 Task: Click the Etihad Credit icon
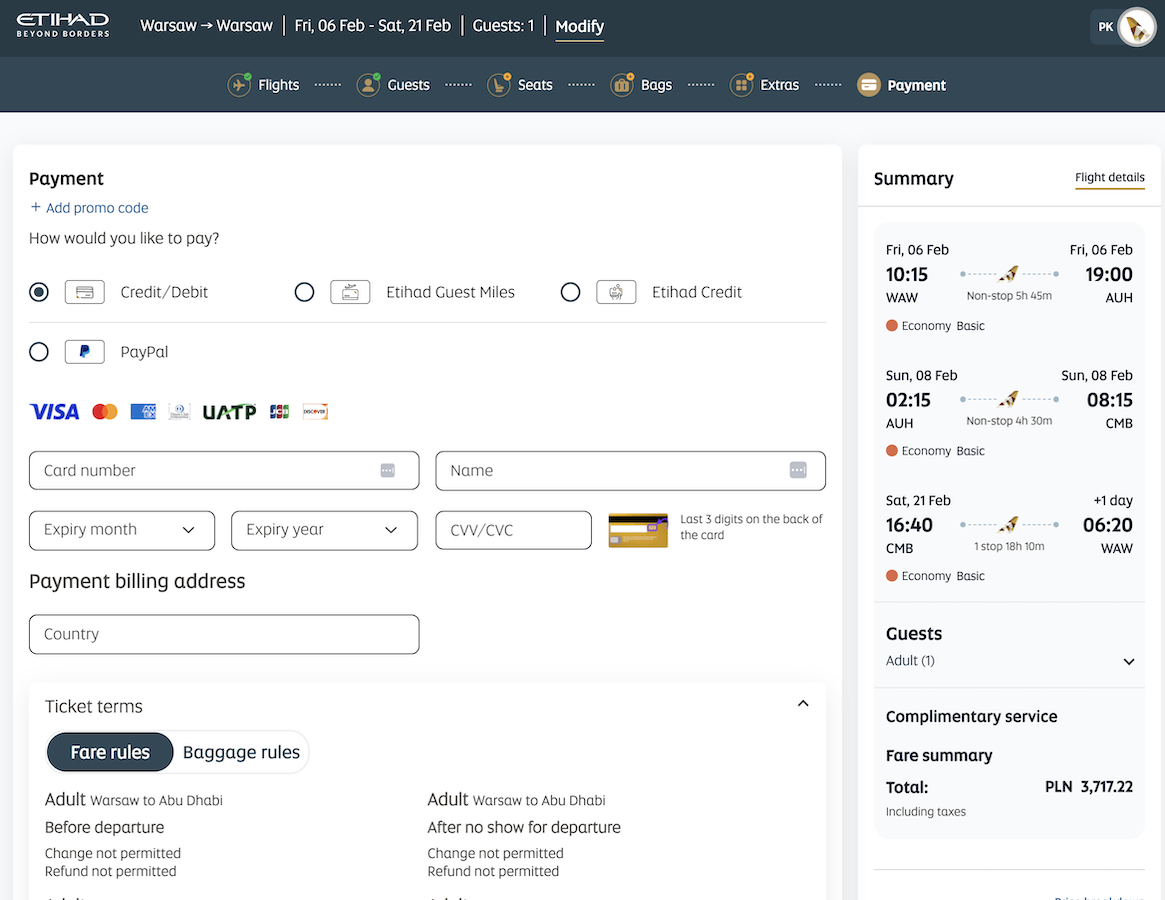pyautogui.click(x=616, y=292)
